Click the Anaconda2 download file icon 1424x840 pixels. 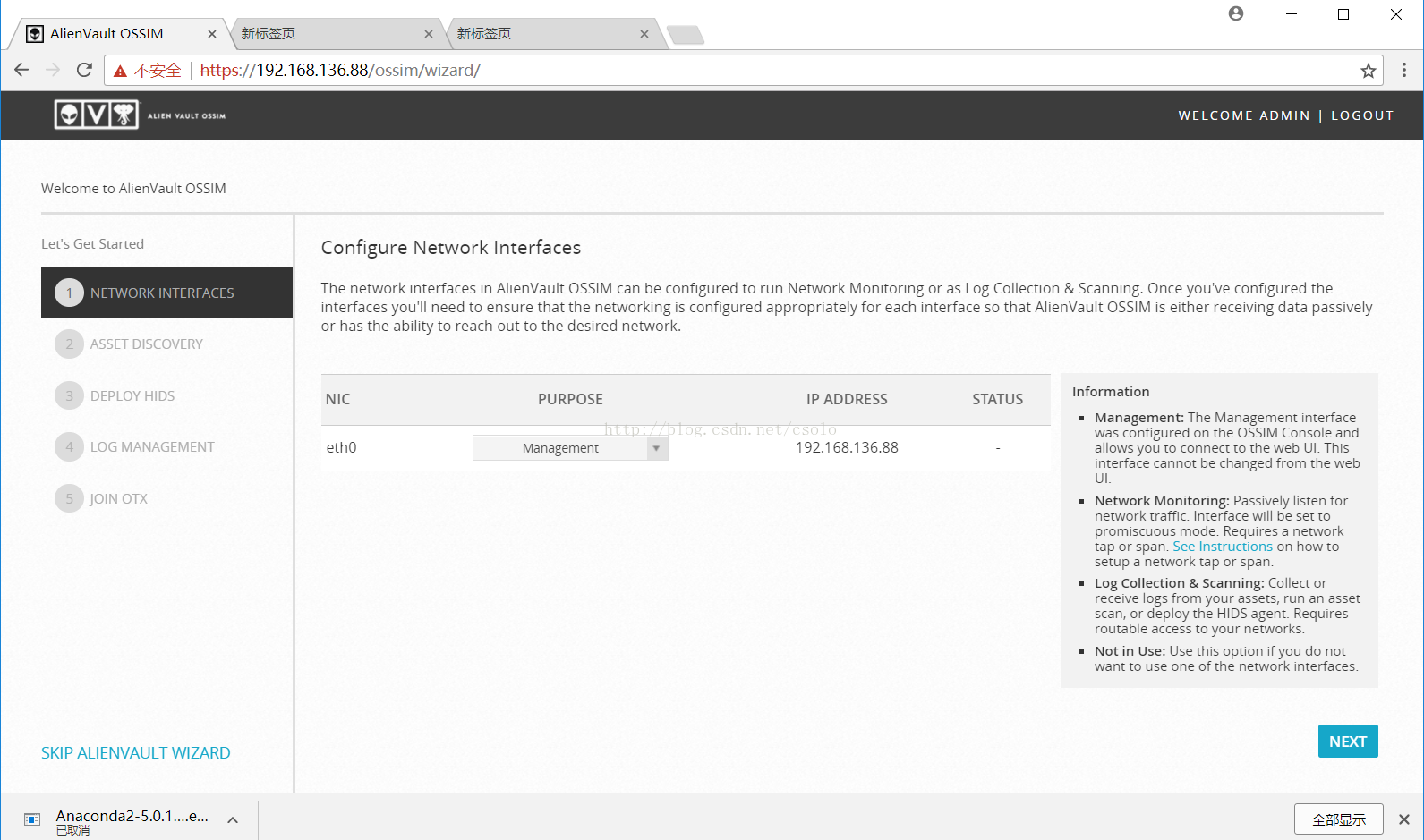pos(32,819)
